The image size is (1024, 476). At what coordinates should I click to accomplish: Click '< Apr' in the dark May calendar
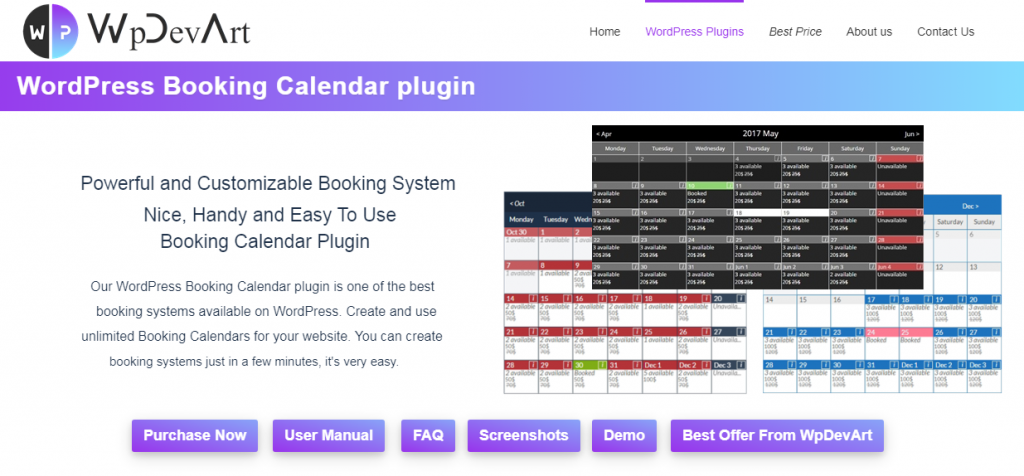(x=603, y=134)
